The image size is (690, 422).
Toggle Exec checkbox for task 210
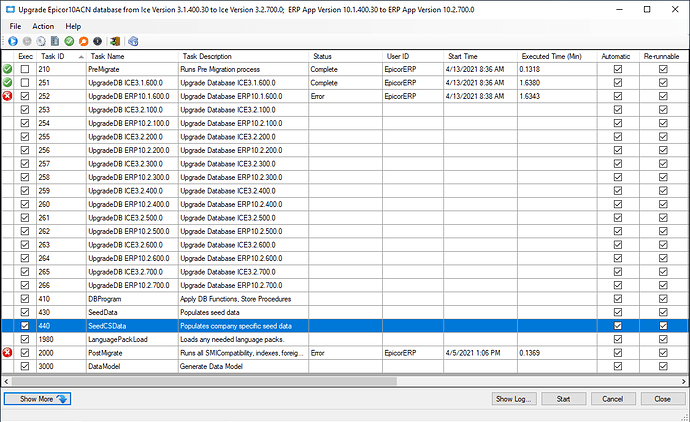pos(25,69)
